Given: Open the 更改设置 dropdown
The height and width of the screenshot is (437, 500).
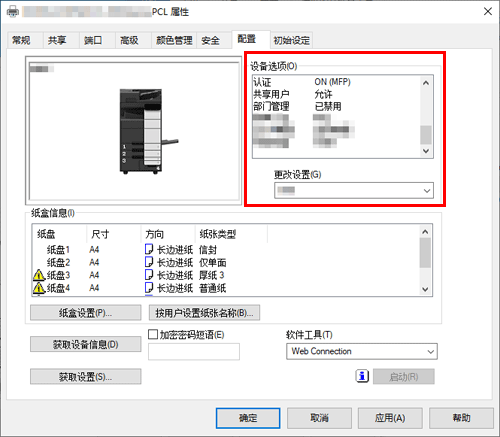Looking at the screenshot, I should point(354,190).
